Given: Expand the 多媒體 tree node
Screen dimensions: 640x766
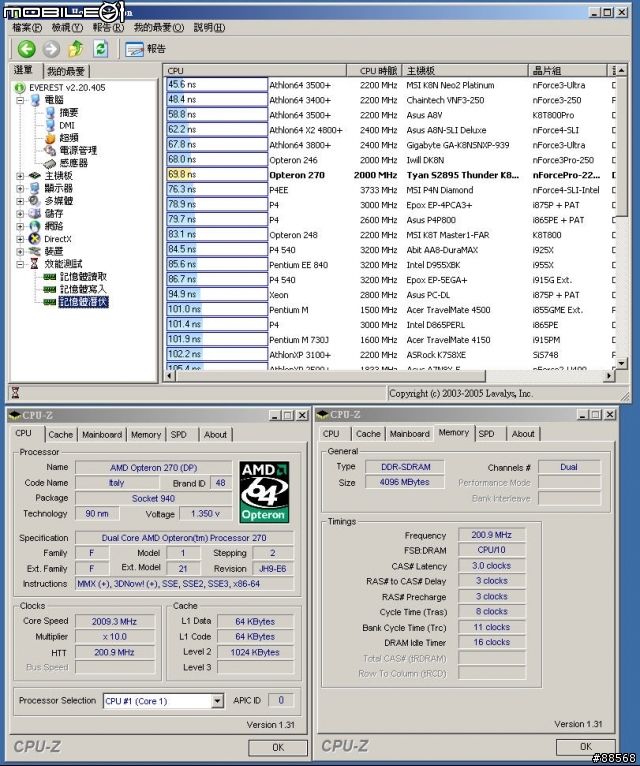Looking at the screenshot, I should pos(20,201).
